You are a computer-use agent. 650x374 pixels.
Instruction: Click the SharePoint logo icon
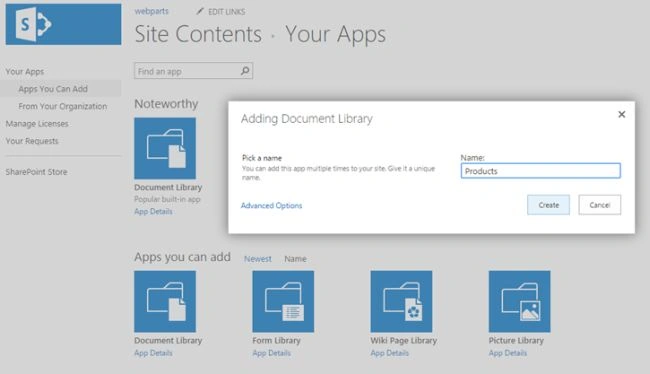click(x=33, y=24)
